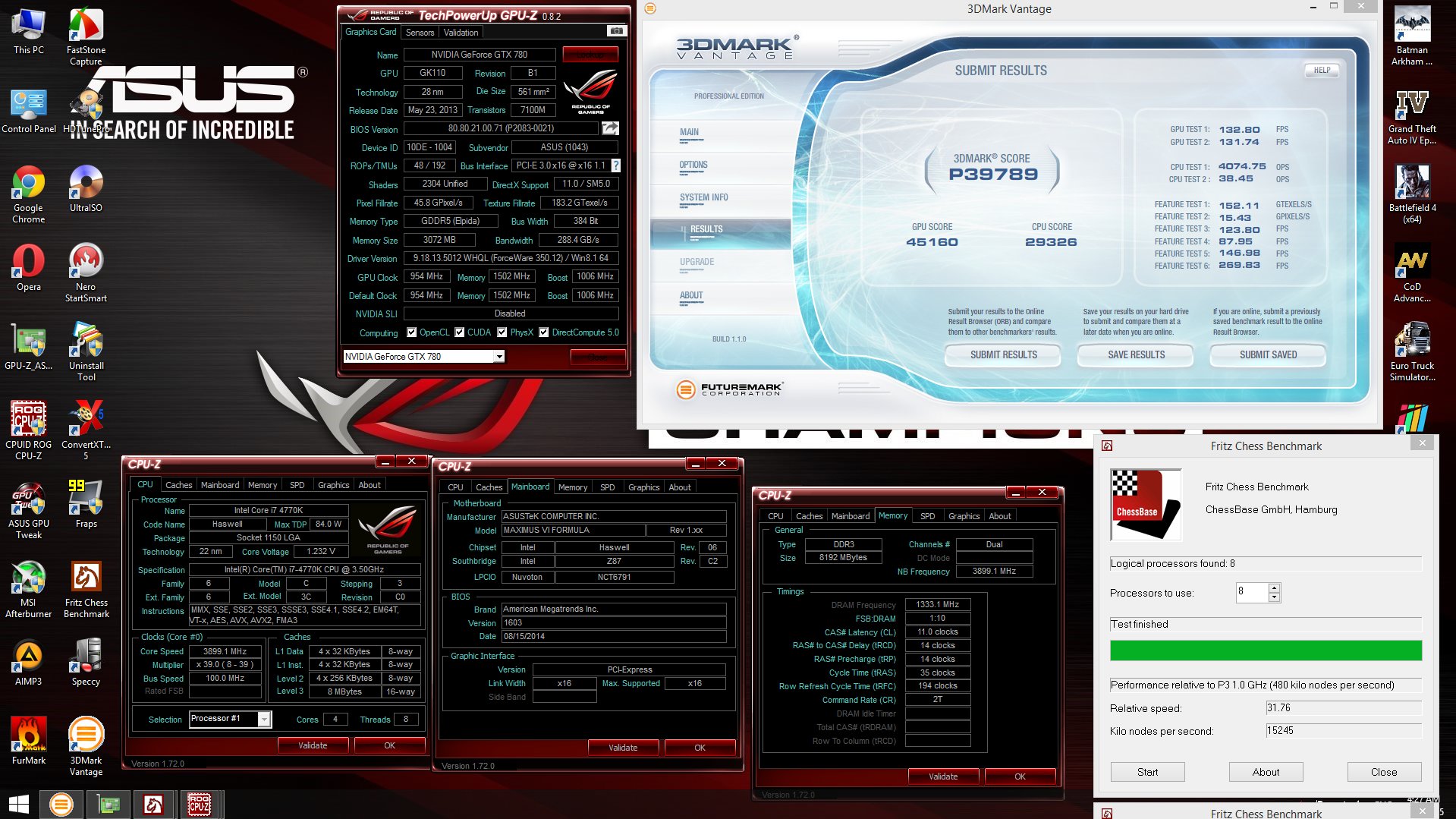
Task: Click Start in Fritz Chess Benchmark
Action: point(1147,772)
